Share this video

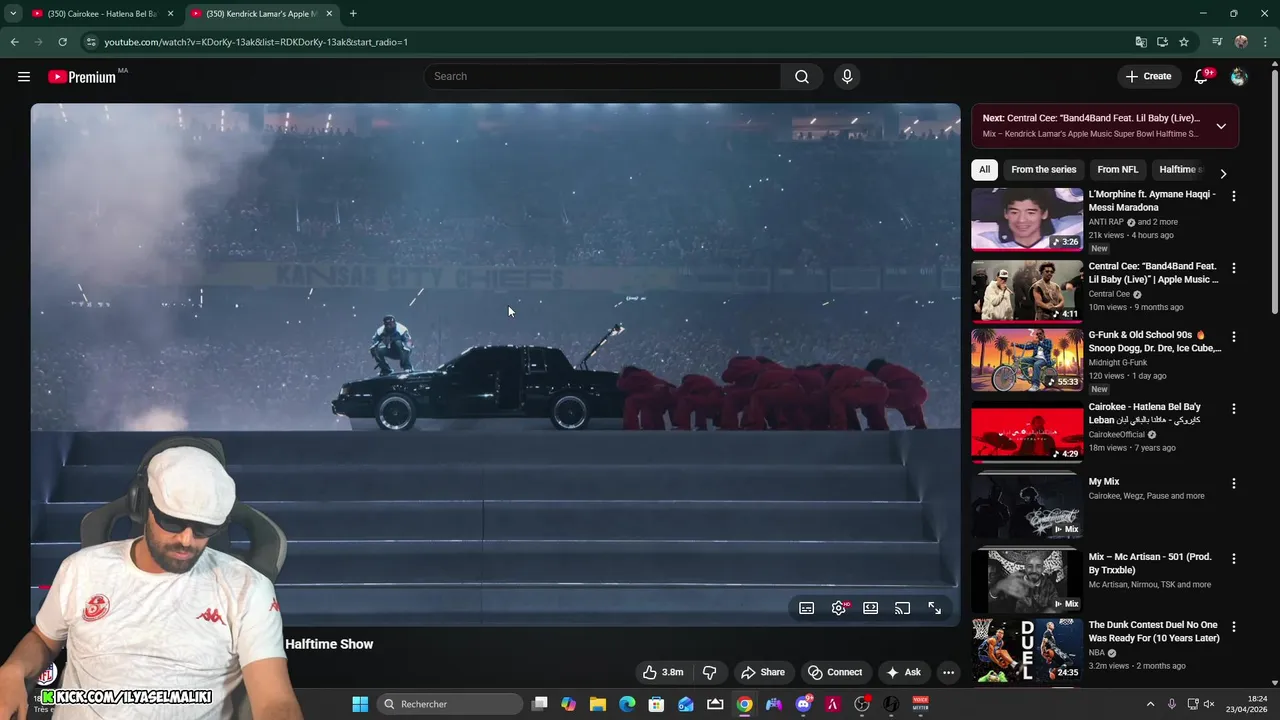click(762, 672)
